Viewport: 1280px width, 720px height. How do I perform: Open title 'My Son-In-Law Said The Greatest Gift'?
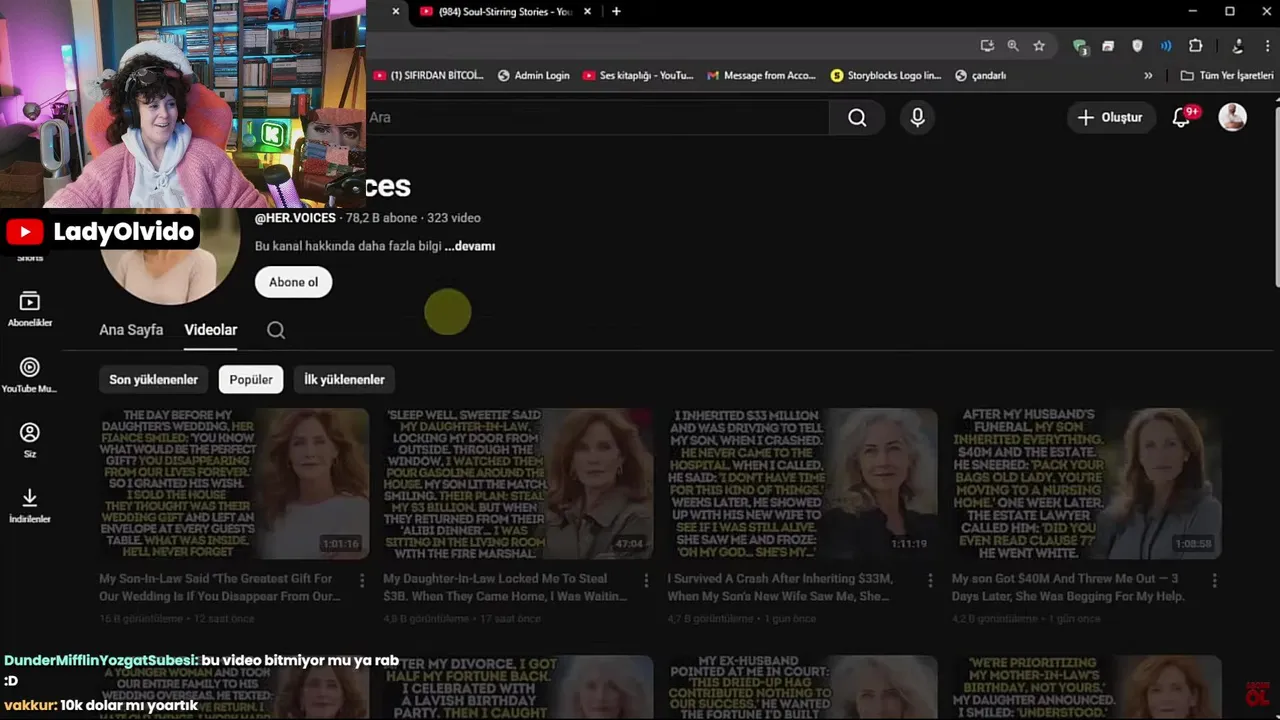click(219, 587)
